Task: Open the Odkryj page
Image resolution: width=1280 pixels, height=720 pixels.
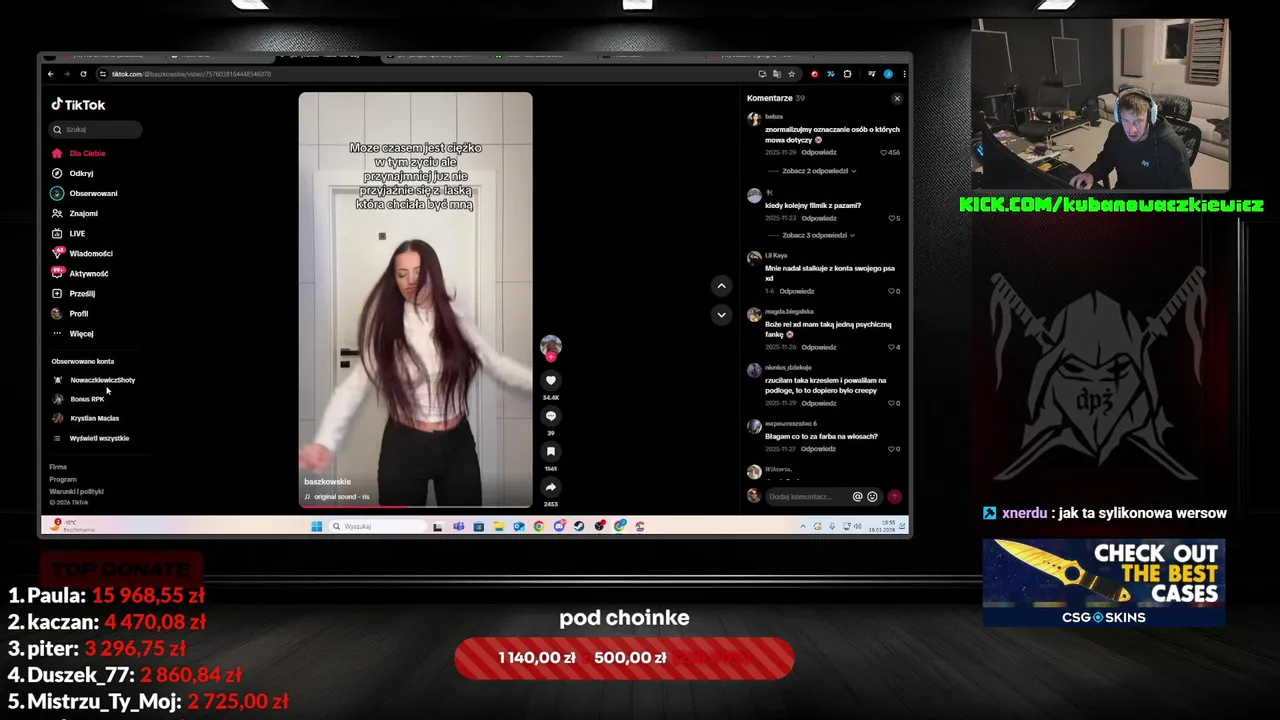Action: pos(73,173)
